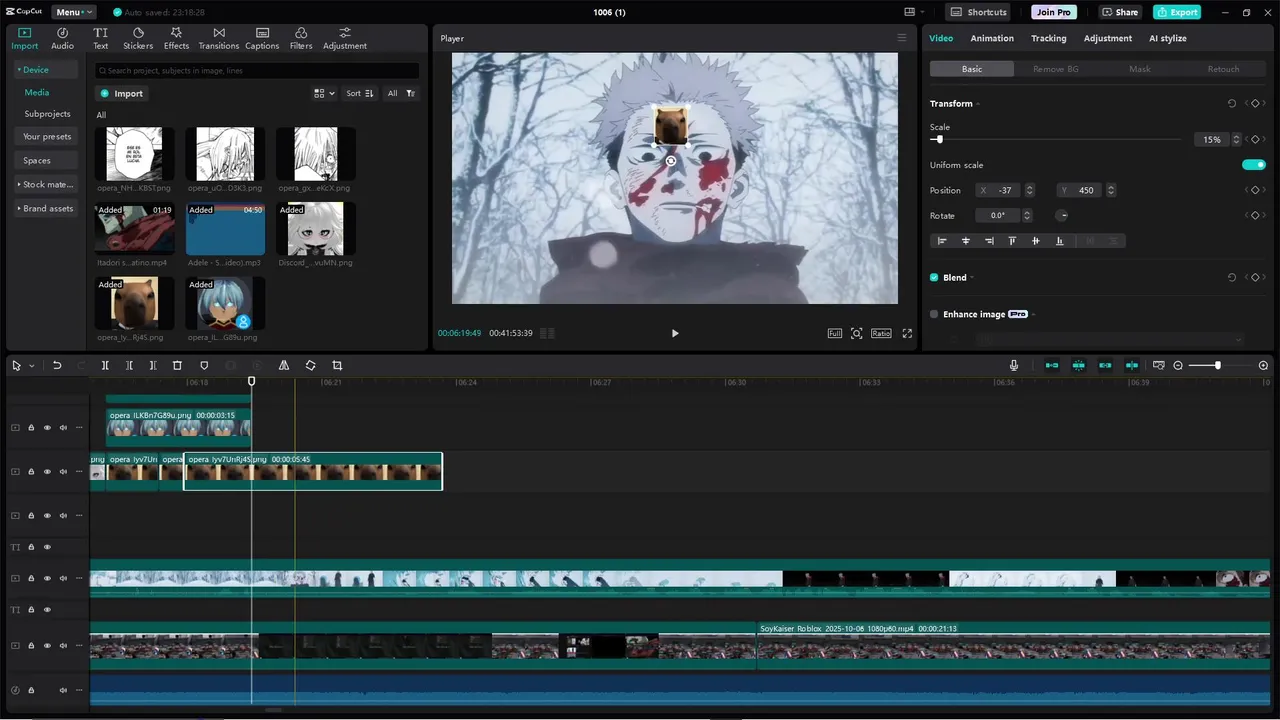The image size is (1280, 720).
Task: Open the grid view options dropdown
Action: tap(325, 93)
